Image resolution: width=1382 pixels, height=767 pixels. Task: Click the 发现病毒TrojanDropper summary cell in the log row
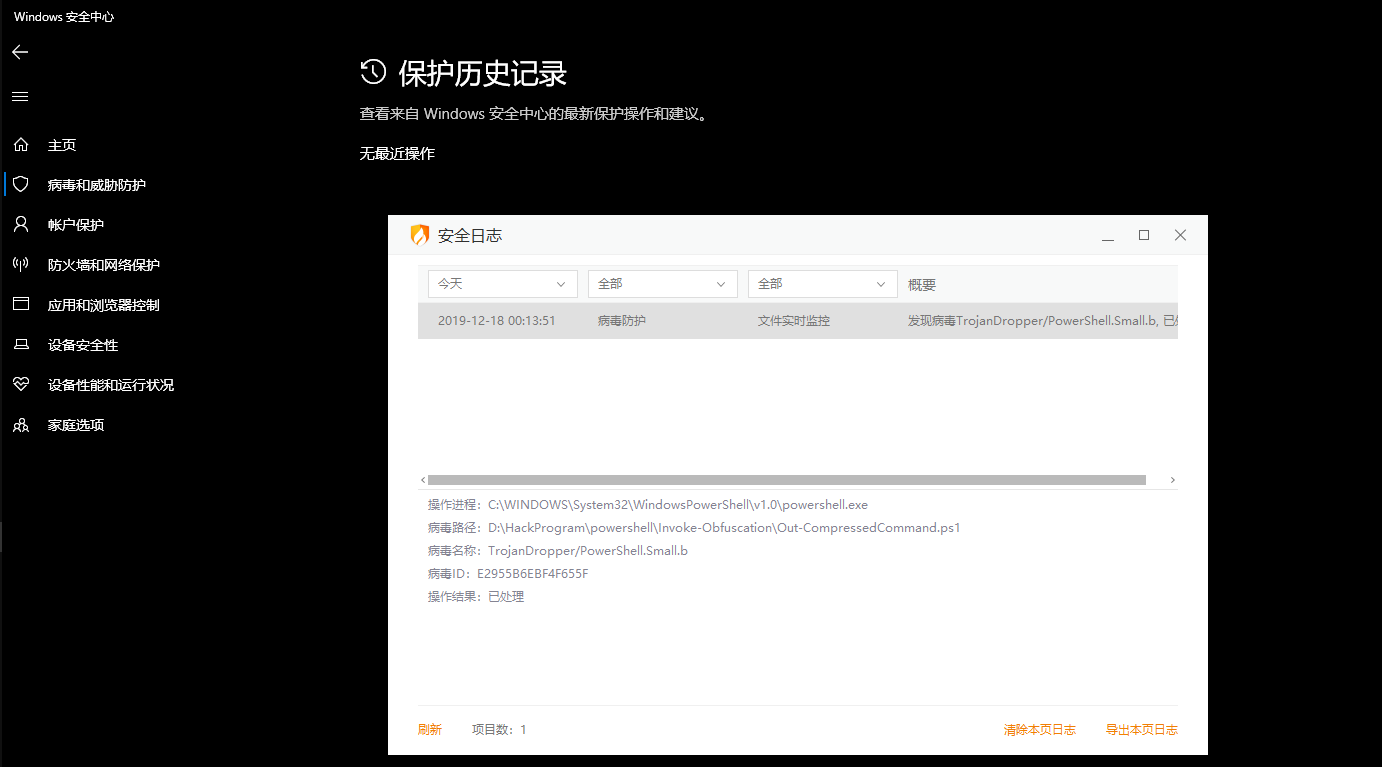(1043, 321)
